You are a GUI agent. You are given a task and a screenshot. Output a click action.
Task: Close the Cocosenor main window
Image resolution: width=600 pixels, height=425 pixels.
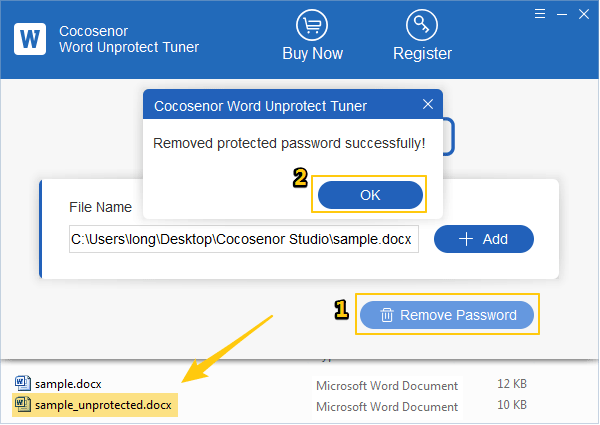point(584,14)
